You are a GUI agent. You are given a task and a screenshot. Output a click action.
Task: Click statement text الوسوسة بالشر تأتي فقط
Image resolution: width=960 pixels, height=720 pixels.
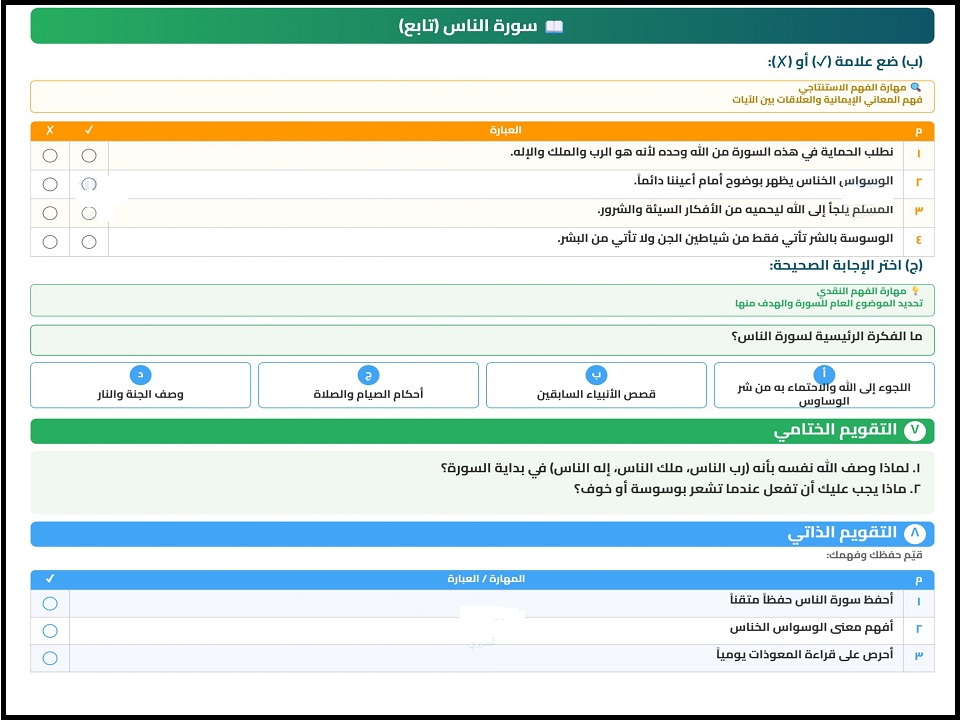click(x=725, y=239)
